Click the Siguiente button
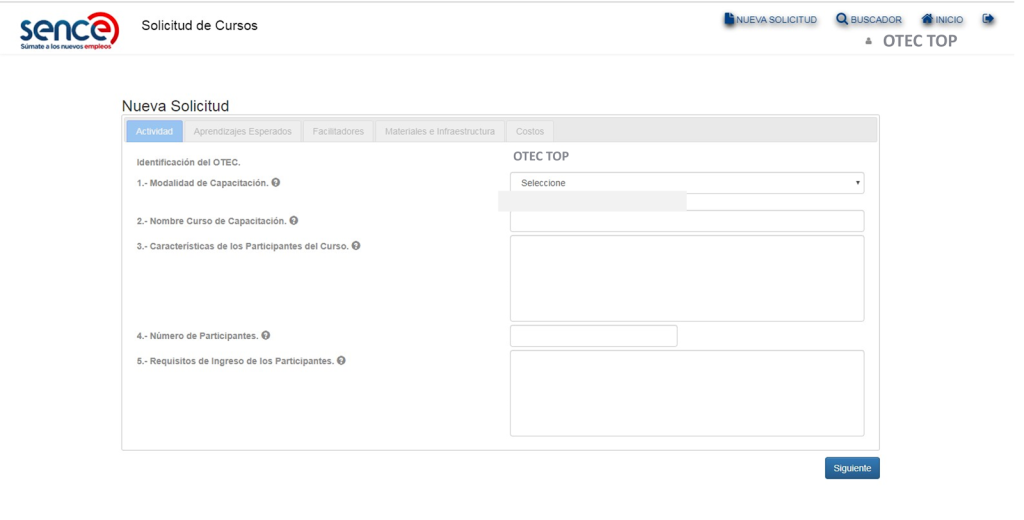The height and width of the screenshot is (520, 1024). coord(852,468)
